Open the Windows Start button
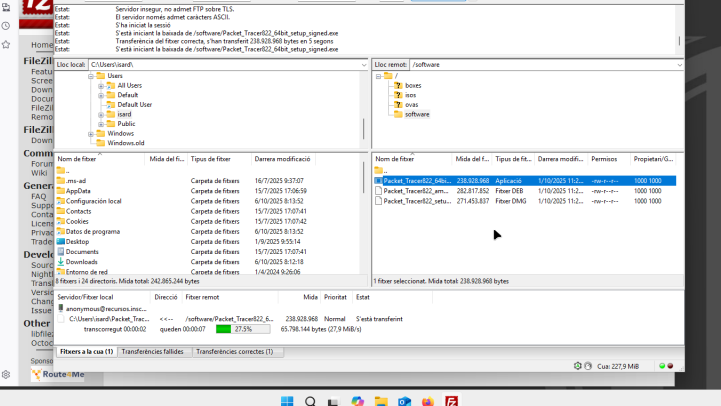The width and height of the screenshot is (721, 406). [x=287, y=401]
